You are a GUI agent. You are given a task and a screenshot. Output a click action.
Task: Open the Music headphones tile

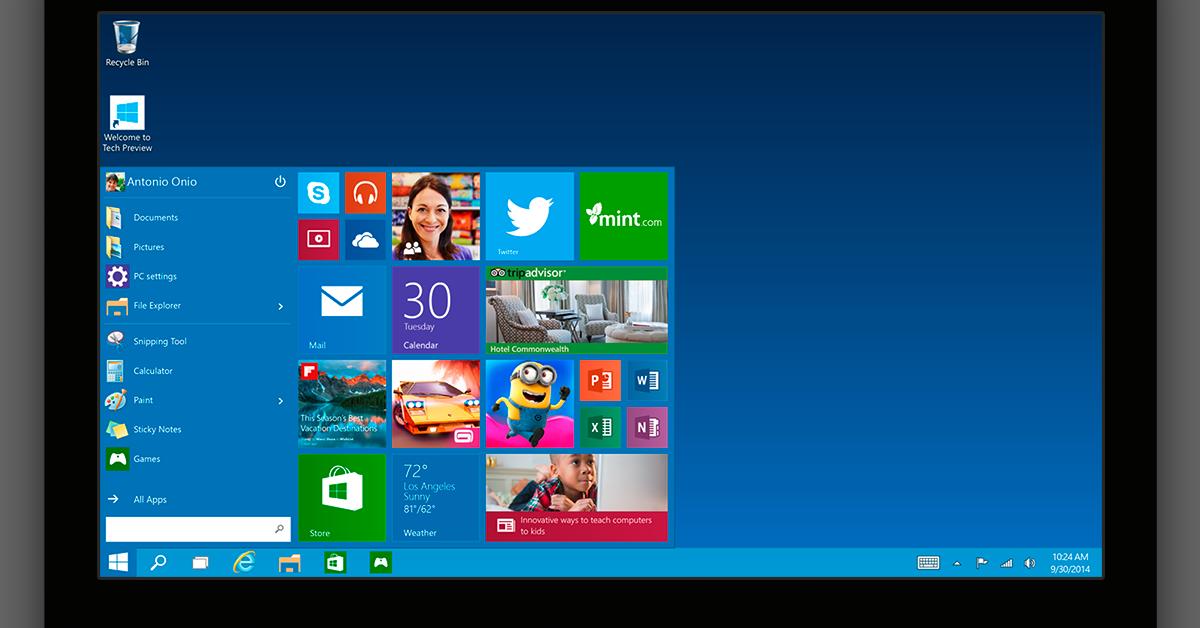pos(365,193)
